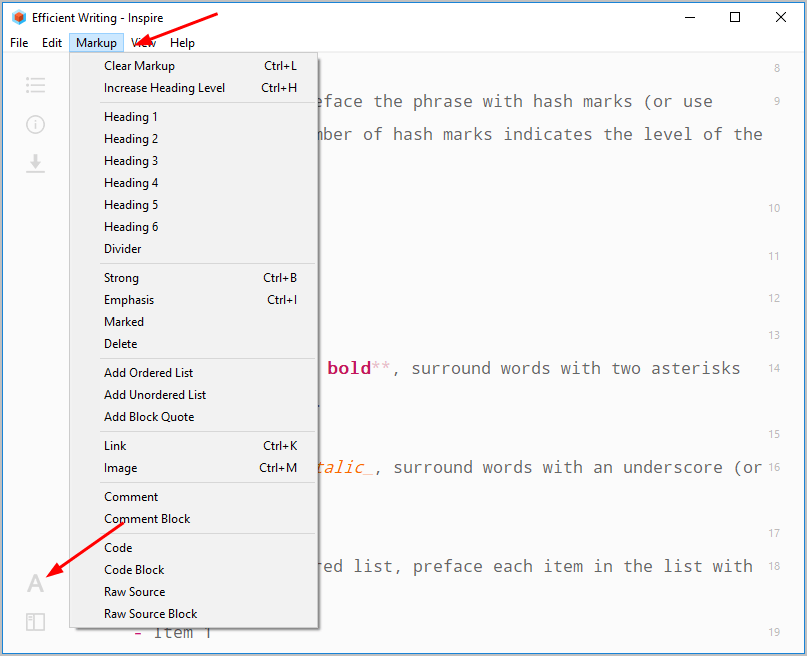Image resolution: width=807 pixels, height=656 pixels.
Task: Apply Heading 5 markup
Action: tap(194, 205)
